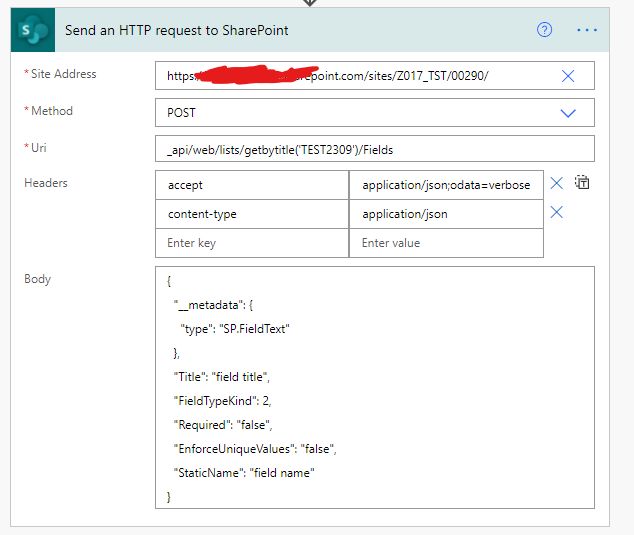
Task: Click the Site Address input field
Action: click(374, 76)
